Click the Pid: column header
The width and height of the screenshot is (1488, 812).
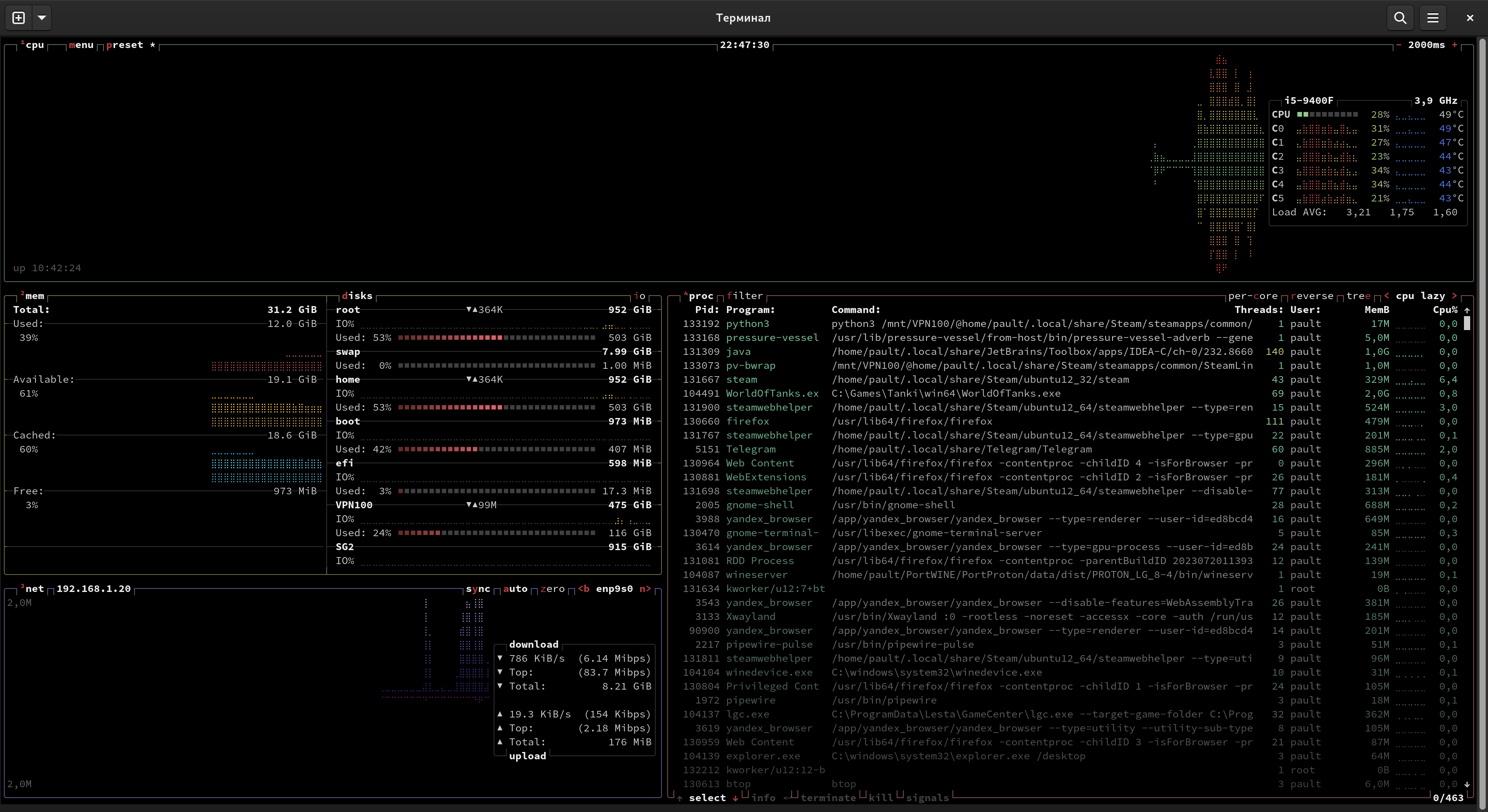tap(707, 310)
